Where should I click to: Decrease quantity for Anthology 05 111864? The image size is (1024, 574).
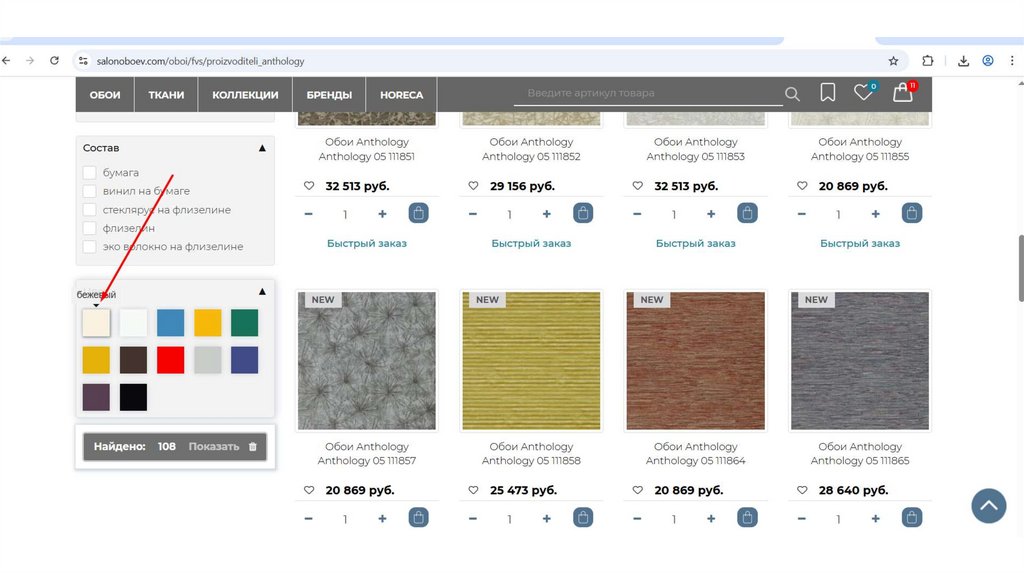click(637, 518)
